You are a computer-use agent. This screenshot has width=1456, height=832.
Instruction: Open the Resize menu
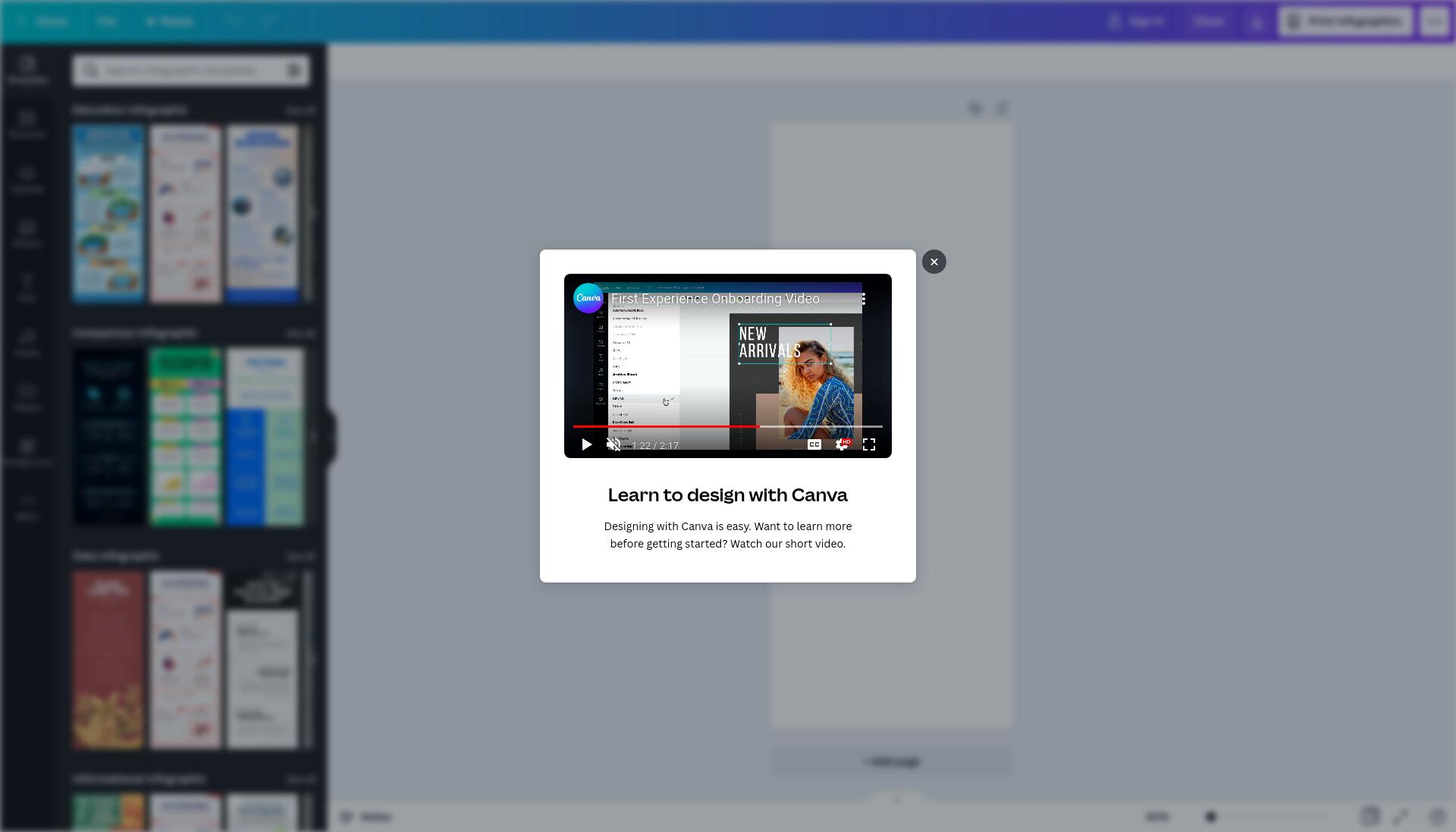170,21
